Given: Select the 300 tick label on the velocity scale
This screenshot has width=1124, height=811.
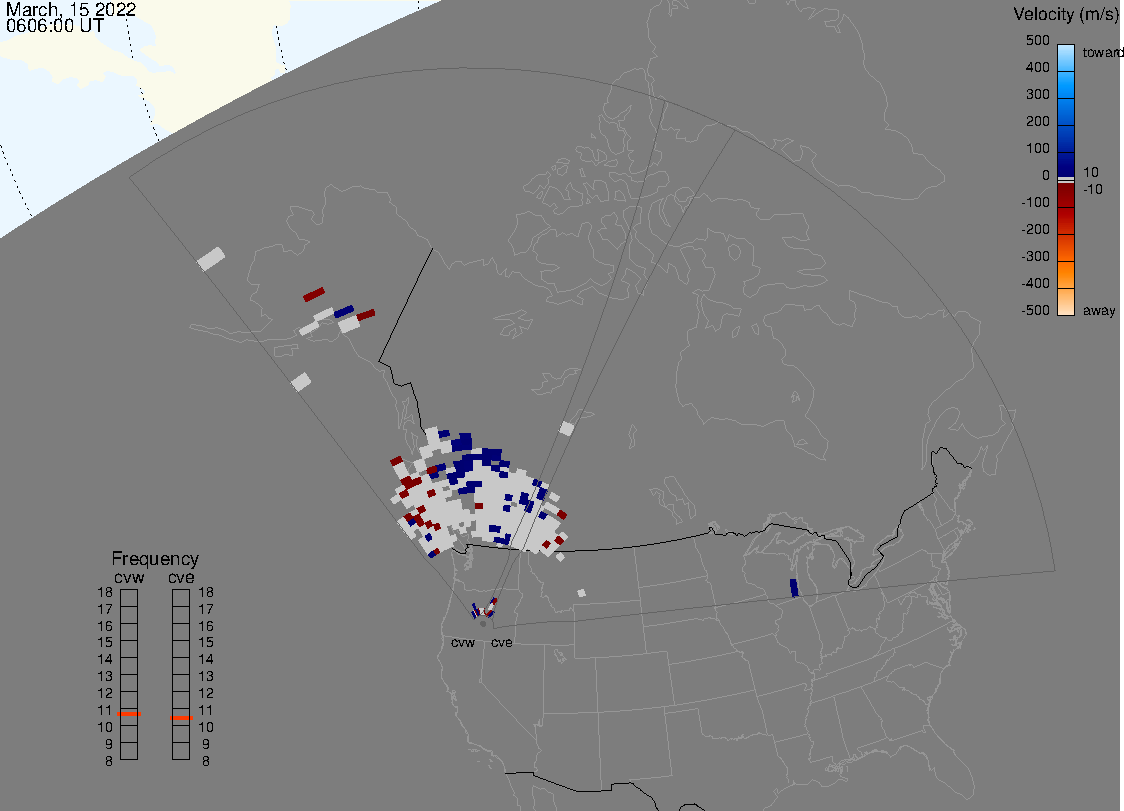Looking at the screenshot, I should 1037,95.
